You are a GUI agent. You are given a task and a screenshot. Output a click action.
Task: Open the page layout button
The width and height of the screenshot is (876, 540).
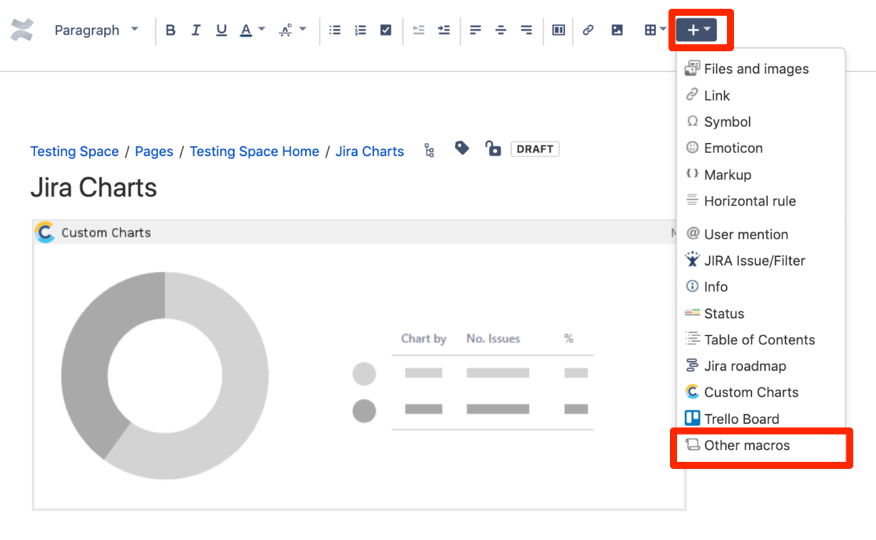click(558, 30)
